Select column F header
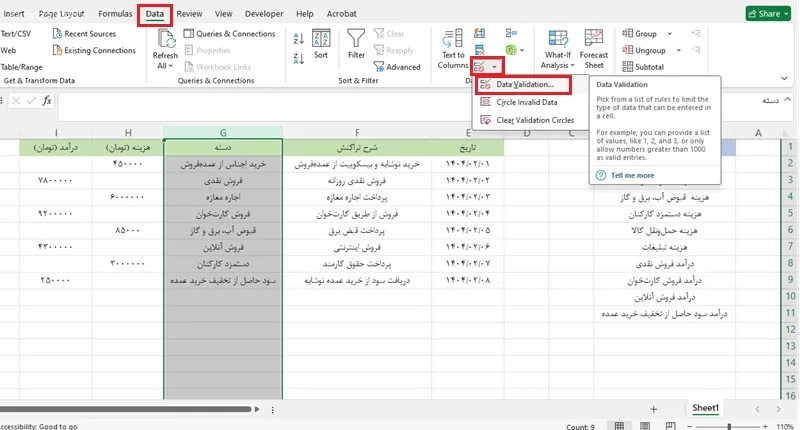This screenshot has width=800, height=430. point(357,133)
